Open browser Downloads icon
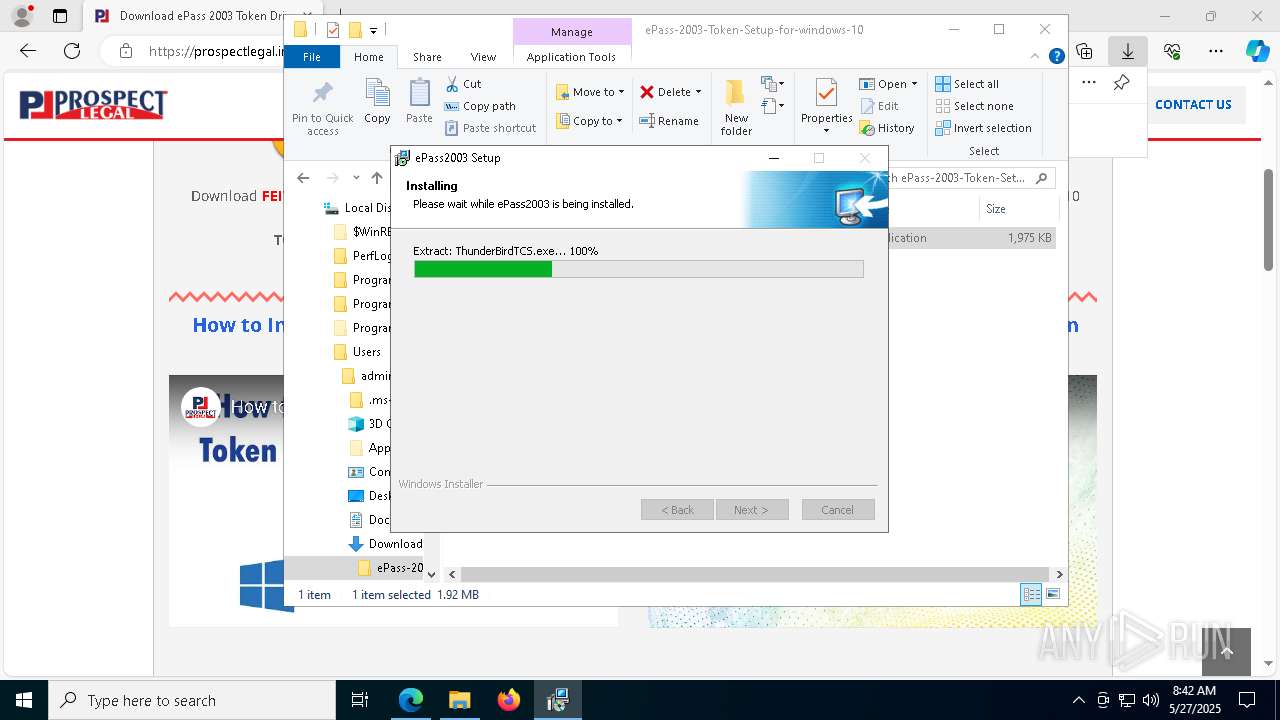 1128,51
